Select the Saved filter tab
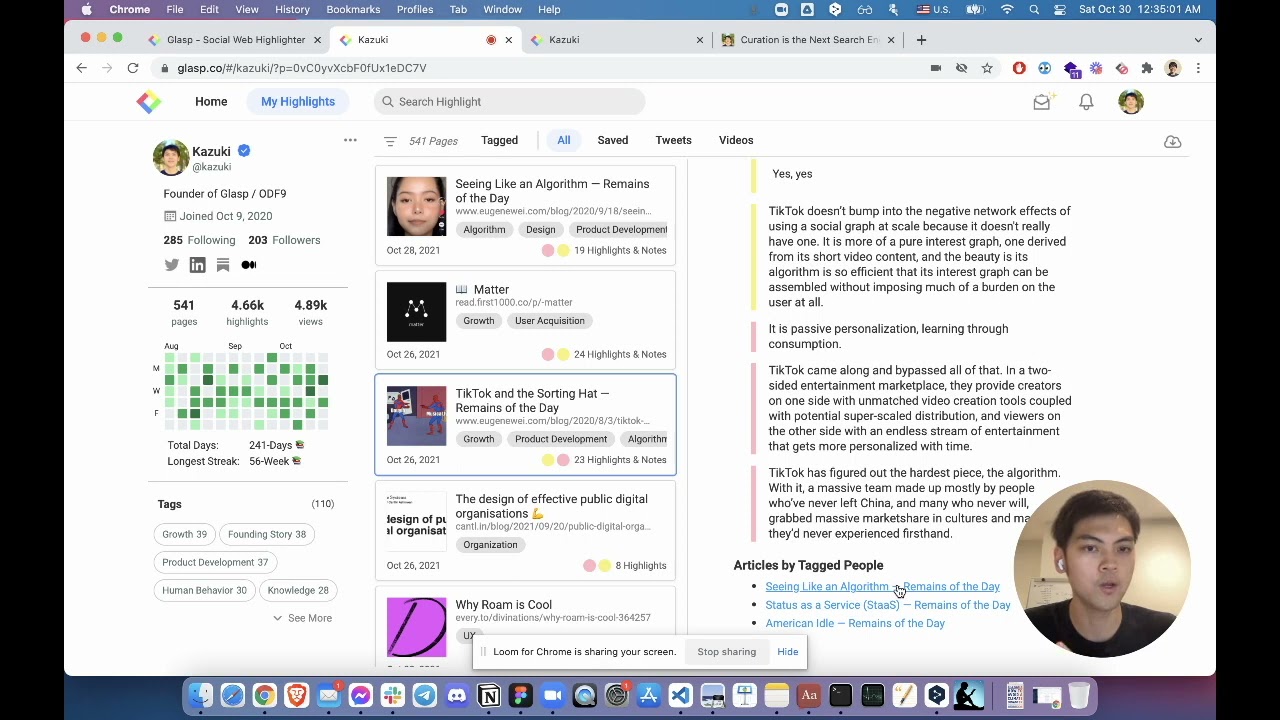Image resolution: width=1280 pixels, height=720 pixels. pyautogui.click(x=613, y=140)
